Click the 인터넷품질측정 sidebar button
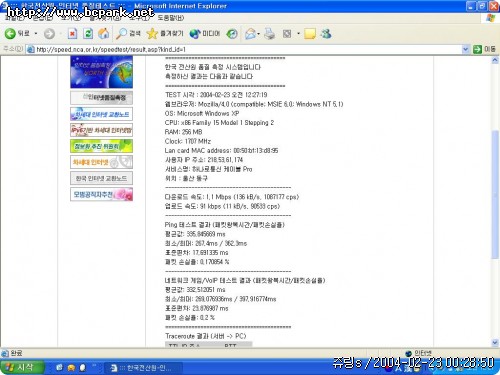This screenshot has height=375, width=500. [101, 98]
